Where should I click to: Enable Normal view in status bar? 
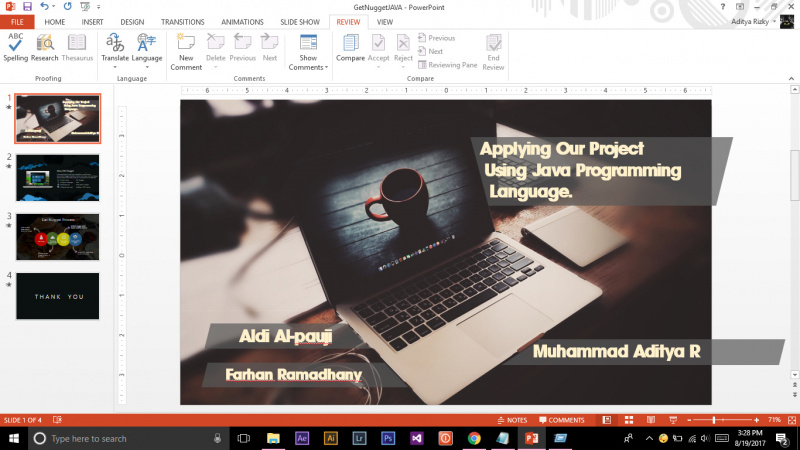click(x=607, y=420)
